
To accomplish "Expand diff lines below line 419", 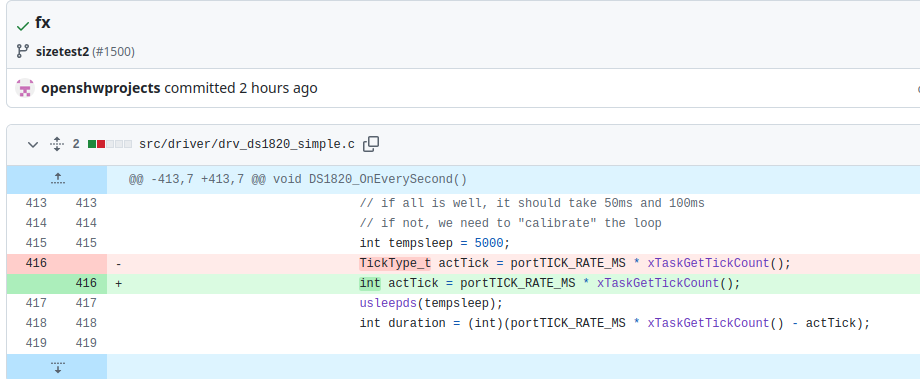I will (x=57, y=368).
